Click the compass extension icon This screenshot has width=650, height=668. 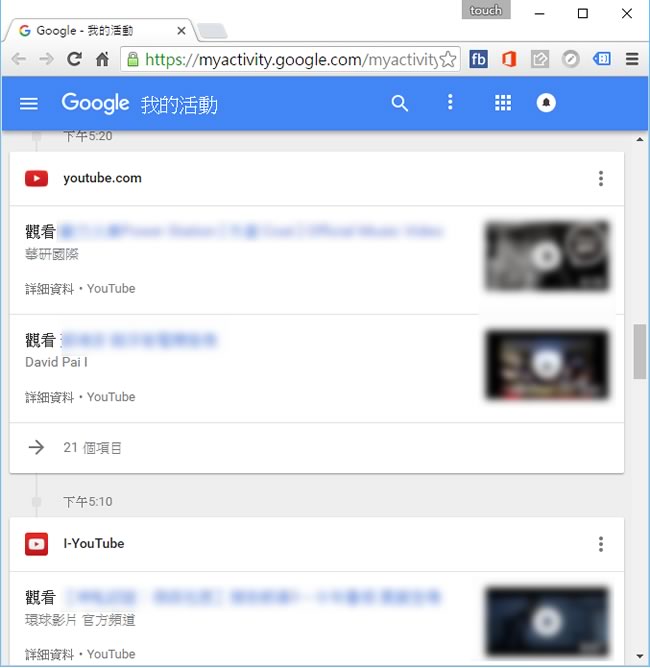[570, 59]
